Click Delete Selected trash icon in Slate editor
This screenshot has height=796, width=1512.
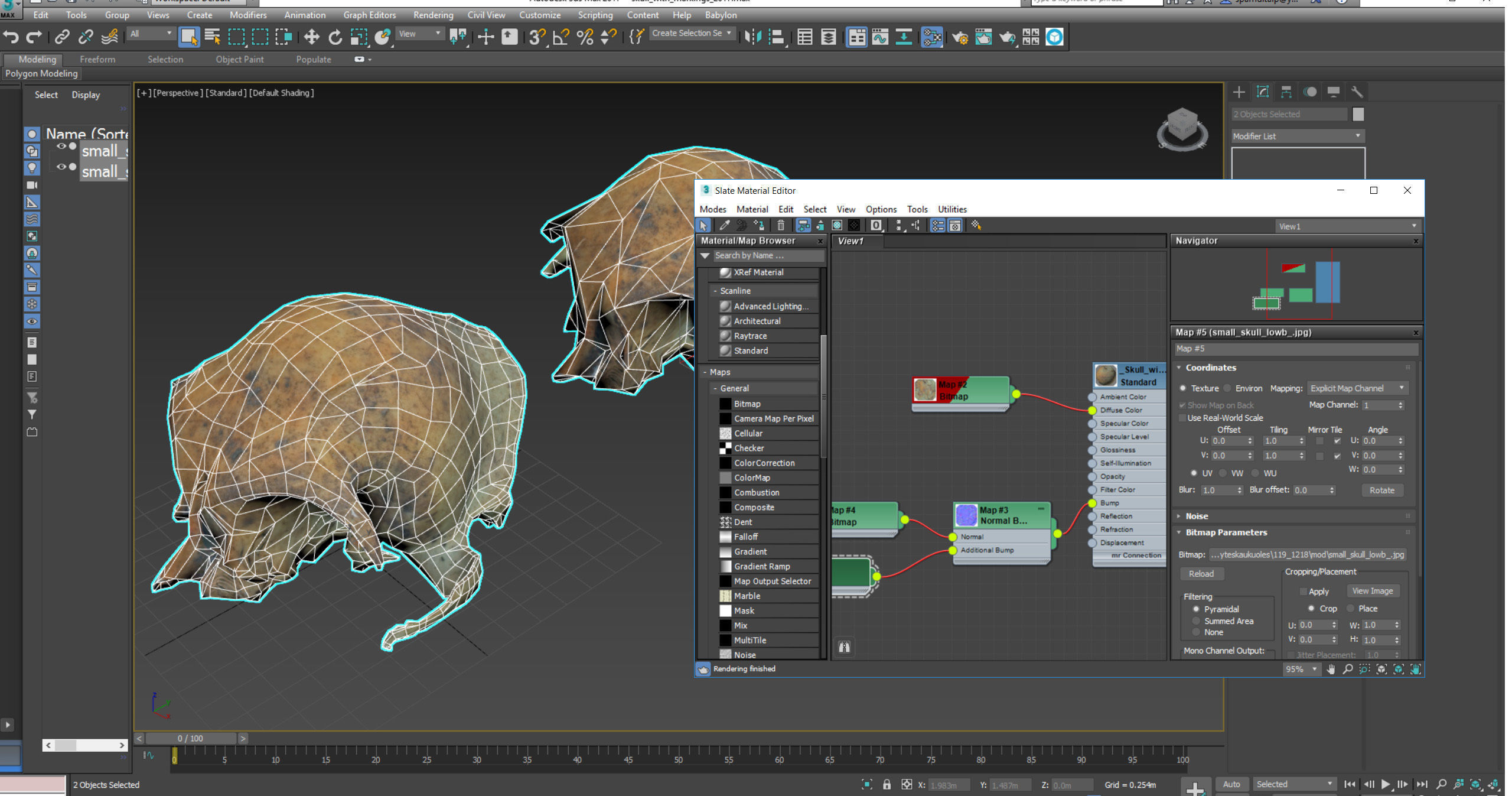(781, 225)
